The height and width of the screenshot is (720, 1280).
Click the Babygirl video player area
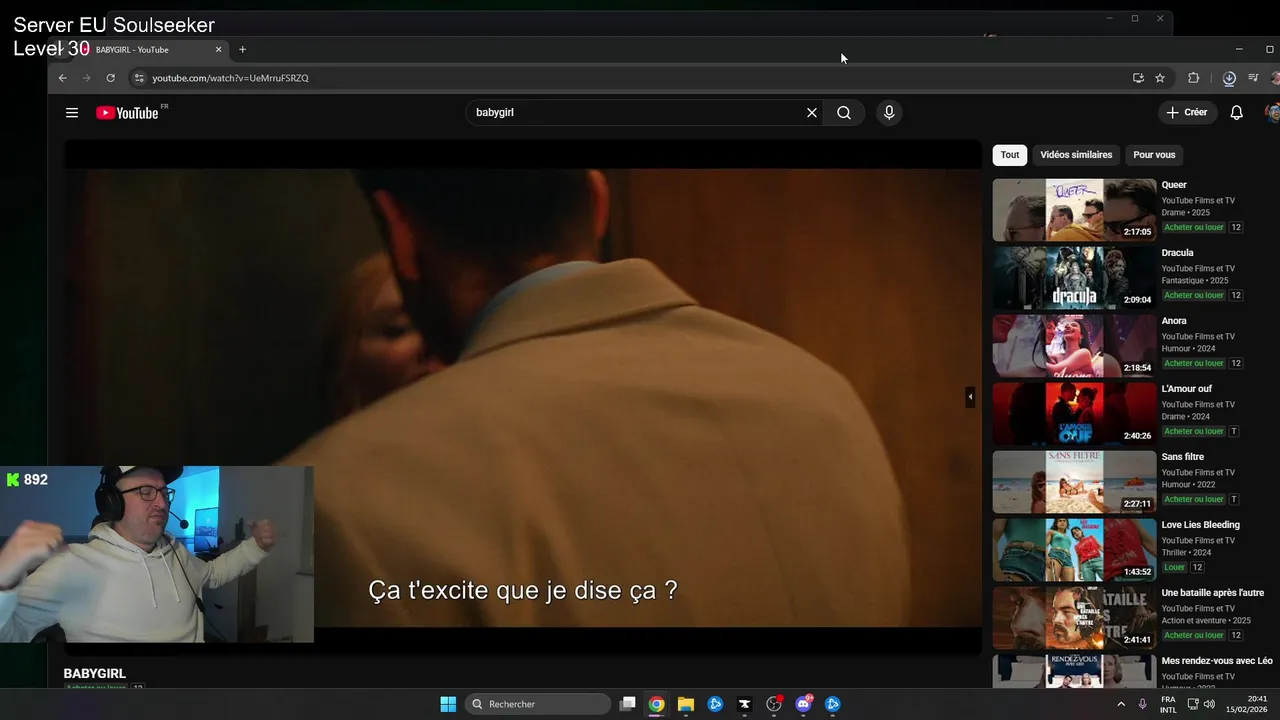click(x=523, y=397)
